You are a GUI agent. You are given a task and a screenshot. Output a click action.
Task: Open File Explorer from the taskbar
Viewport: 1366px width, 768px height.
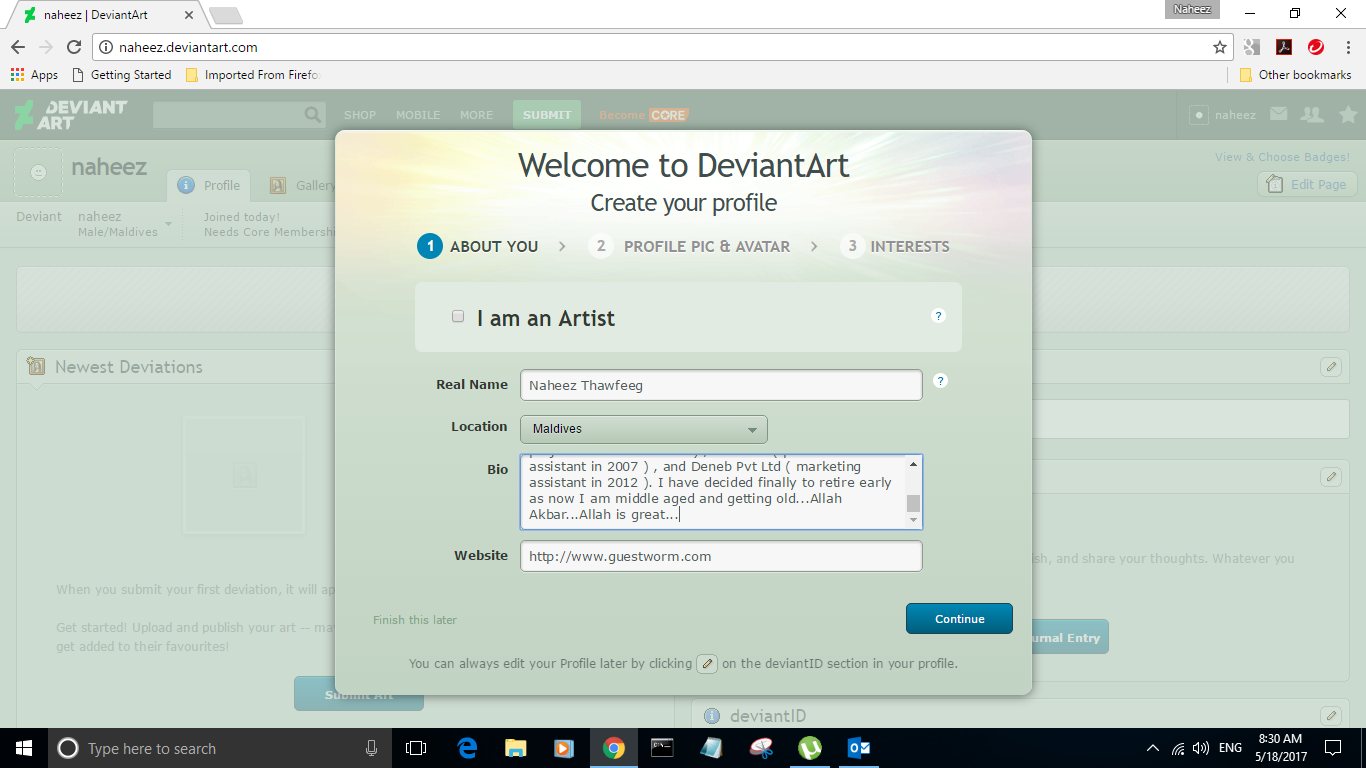[x=516, y=748]
